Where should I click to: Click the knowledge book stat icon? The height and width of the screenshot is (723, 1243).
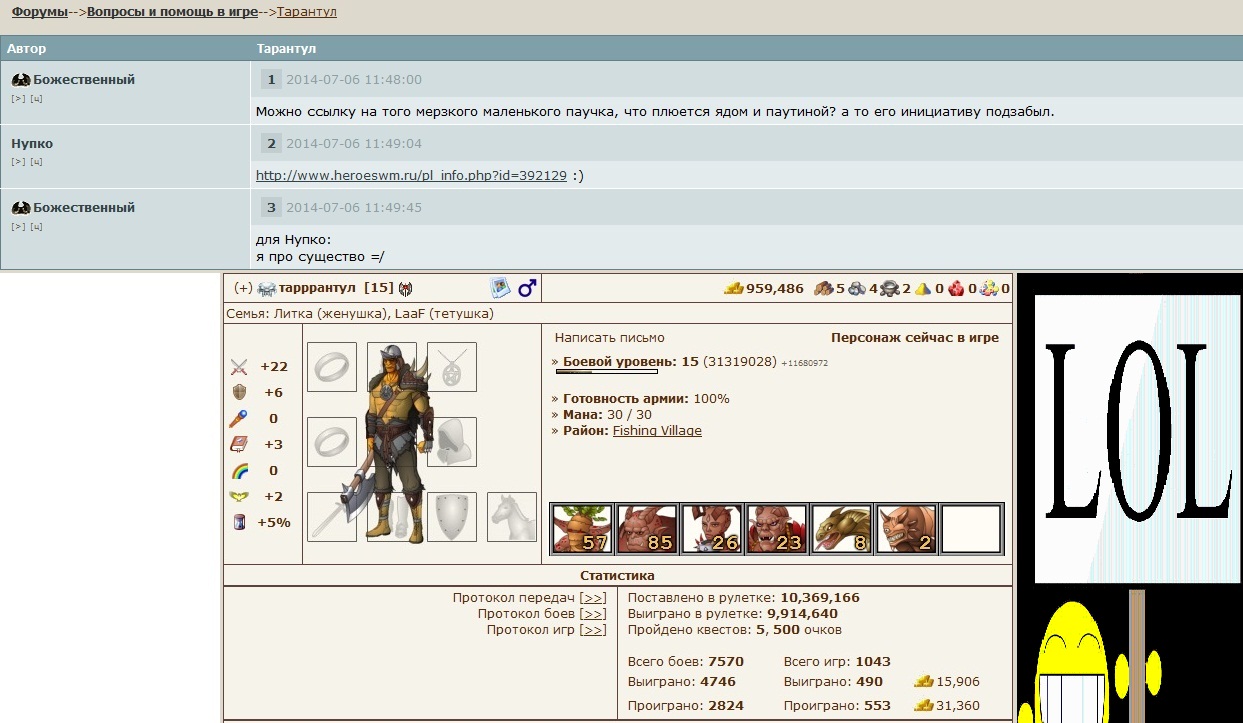click(239, 445)
